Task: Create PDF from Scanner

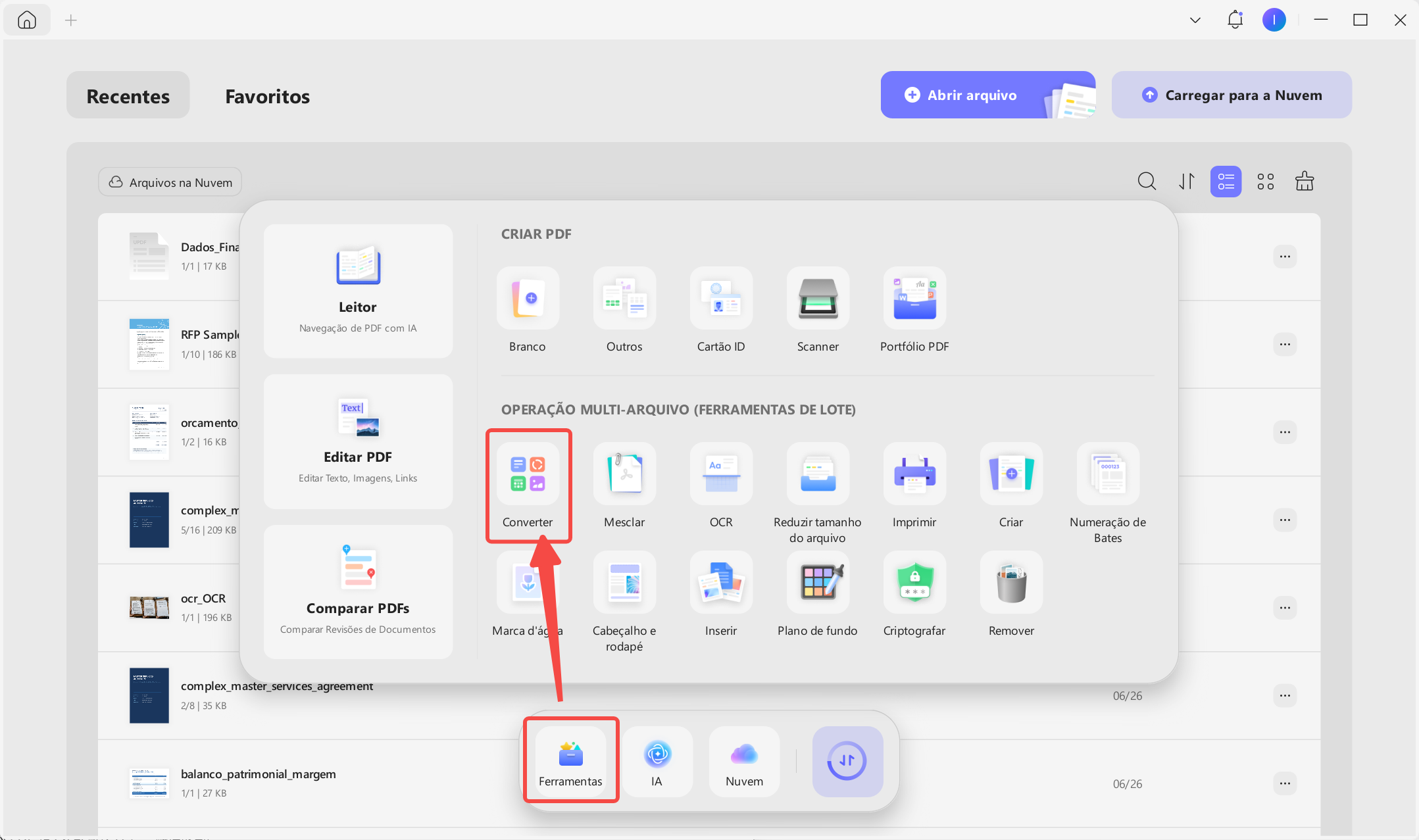Action: (x=818, y=310)
